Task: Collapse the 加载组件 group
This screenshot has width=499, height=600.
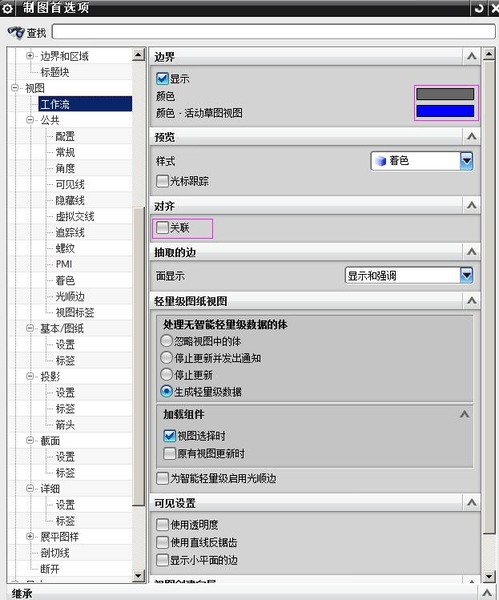Action: (x=465, y=414)
